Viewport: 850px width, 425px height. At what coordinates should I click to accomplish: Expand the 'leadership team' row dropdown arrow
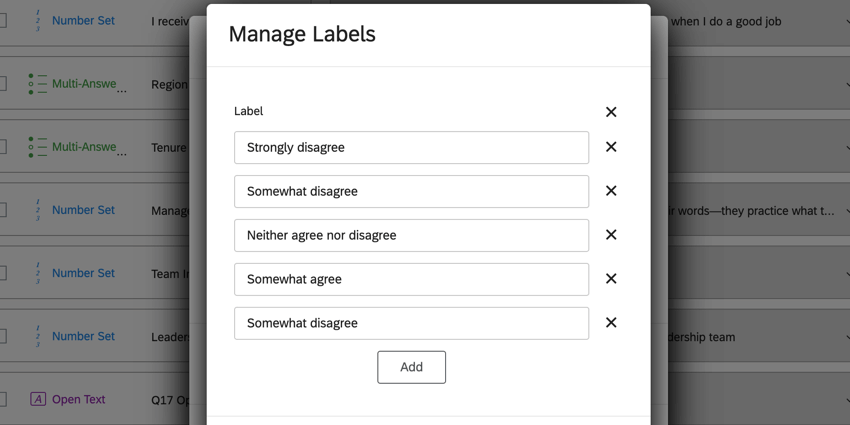846,337
